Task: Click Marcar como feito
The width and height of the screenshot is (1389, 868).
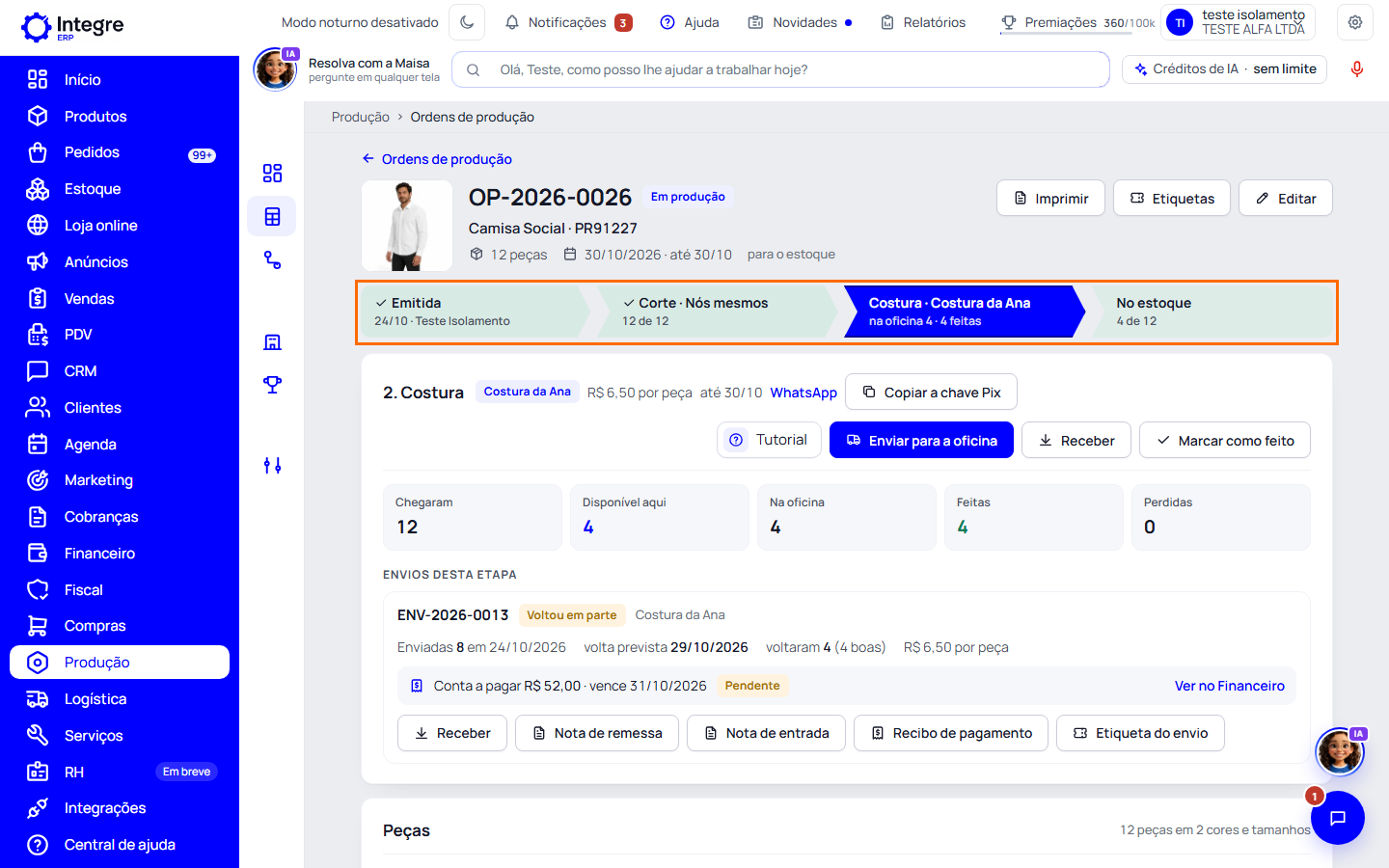Action: coord(1225,440)
